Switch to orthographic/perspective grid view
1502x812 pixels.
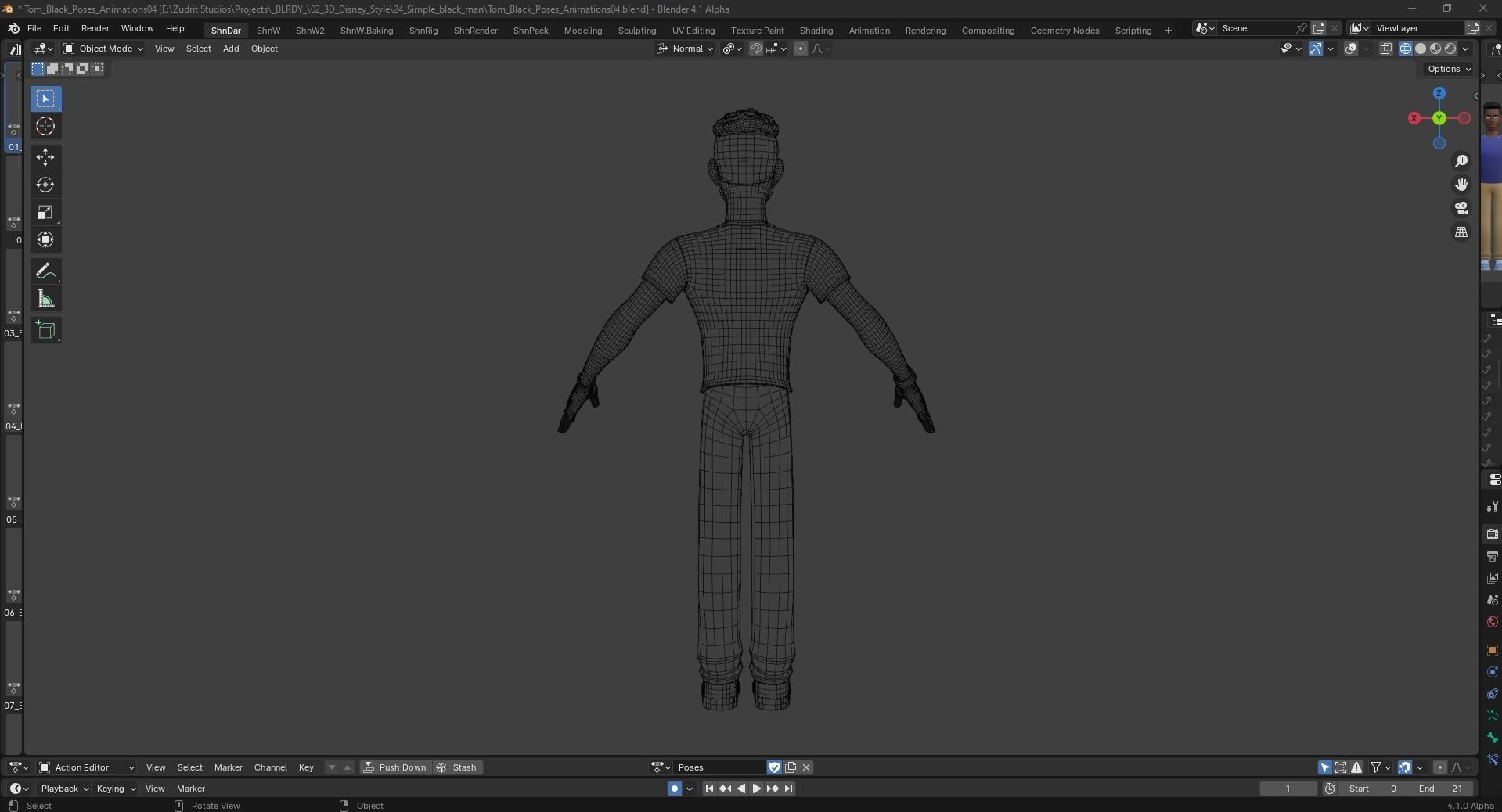pyautogui.click(x=1461, y=232)
